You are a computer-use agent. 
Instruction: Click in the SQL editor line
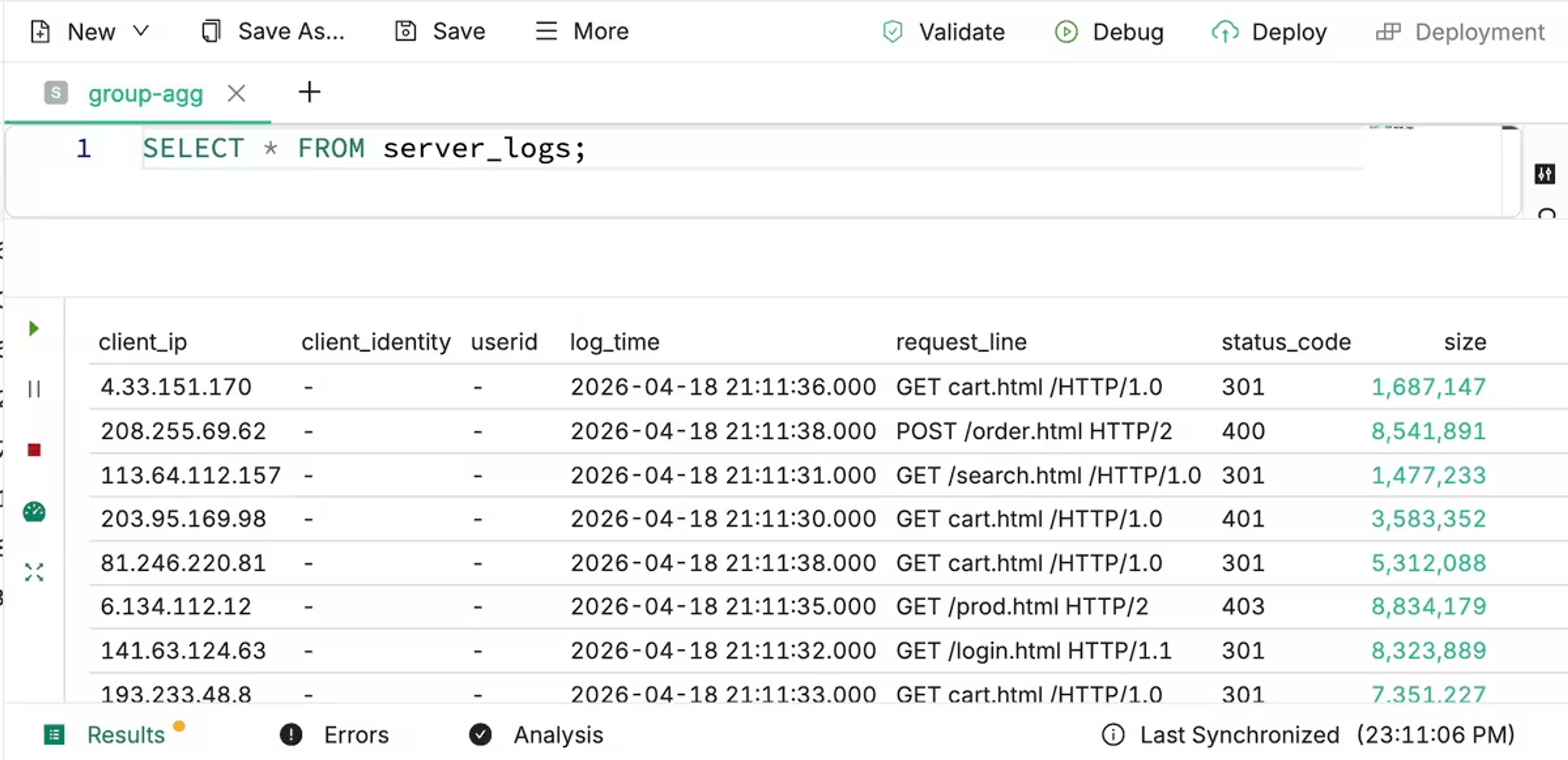tap(752, 149)
